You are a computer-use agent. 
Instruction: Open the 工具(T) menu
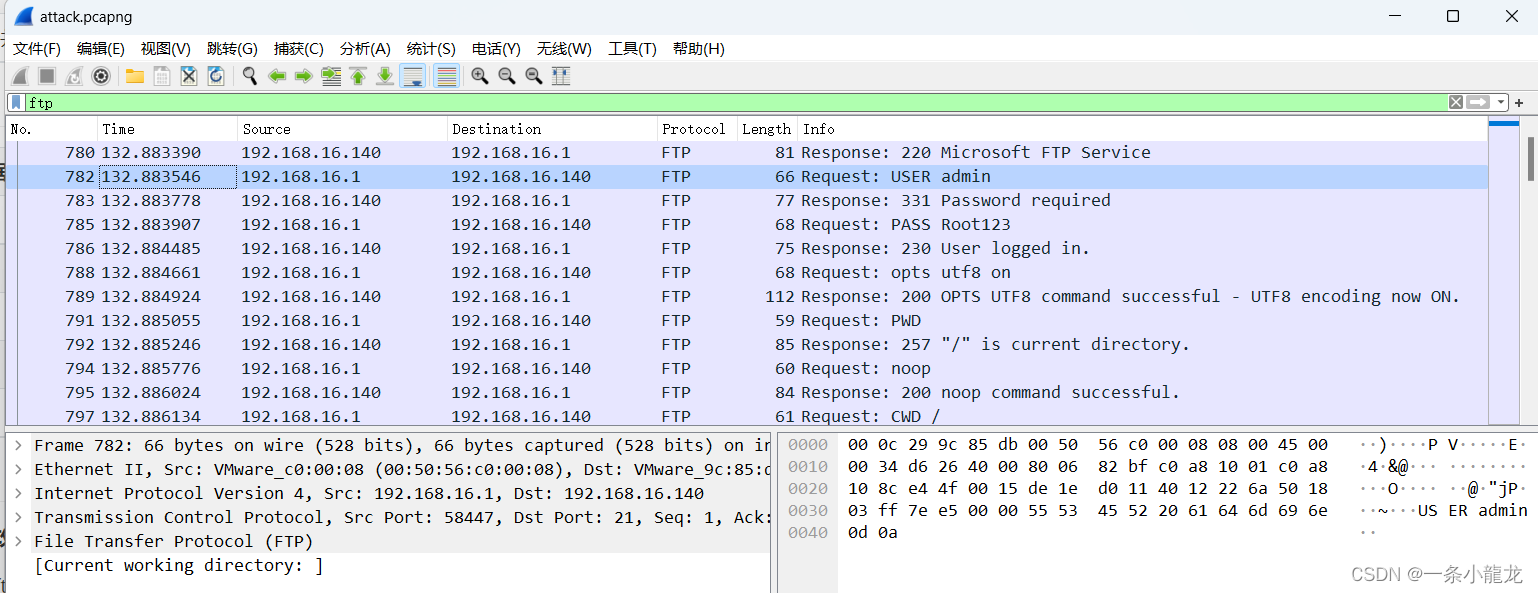coord(632,49)
